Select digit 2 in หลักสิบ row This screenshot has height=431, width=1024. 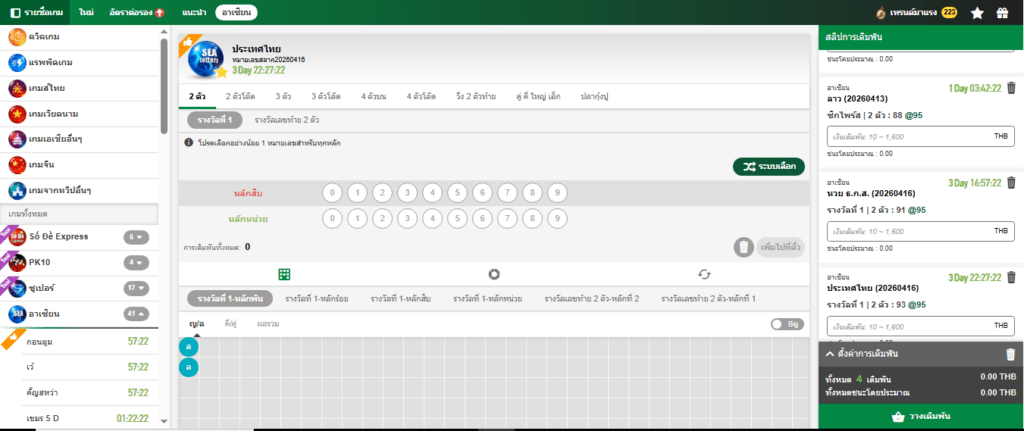(x=382, y=193)
